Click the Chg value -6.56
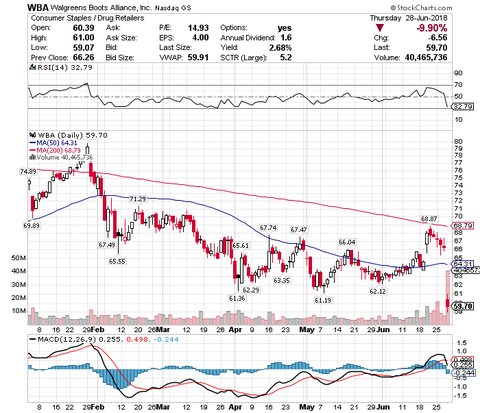Viewport: 480px width, 413px height. click(437, 38)
